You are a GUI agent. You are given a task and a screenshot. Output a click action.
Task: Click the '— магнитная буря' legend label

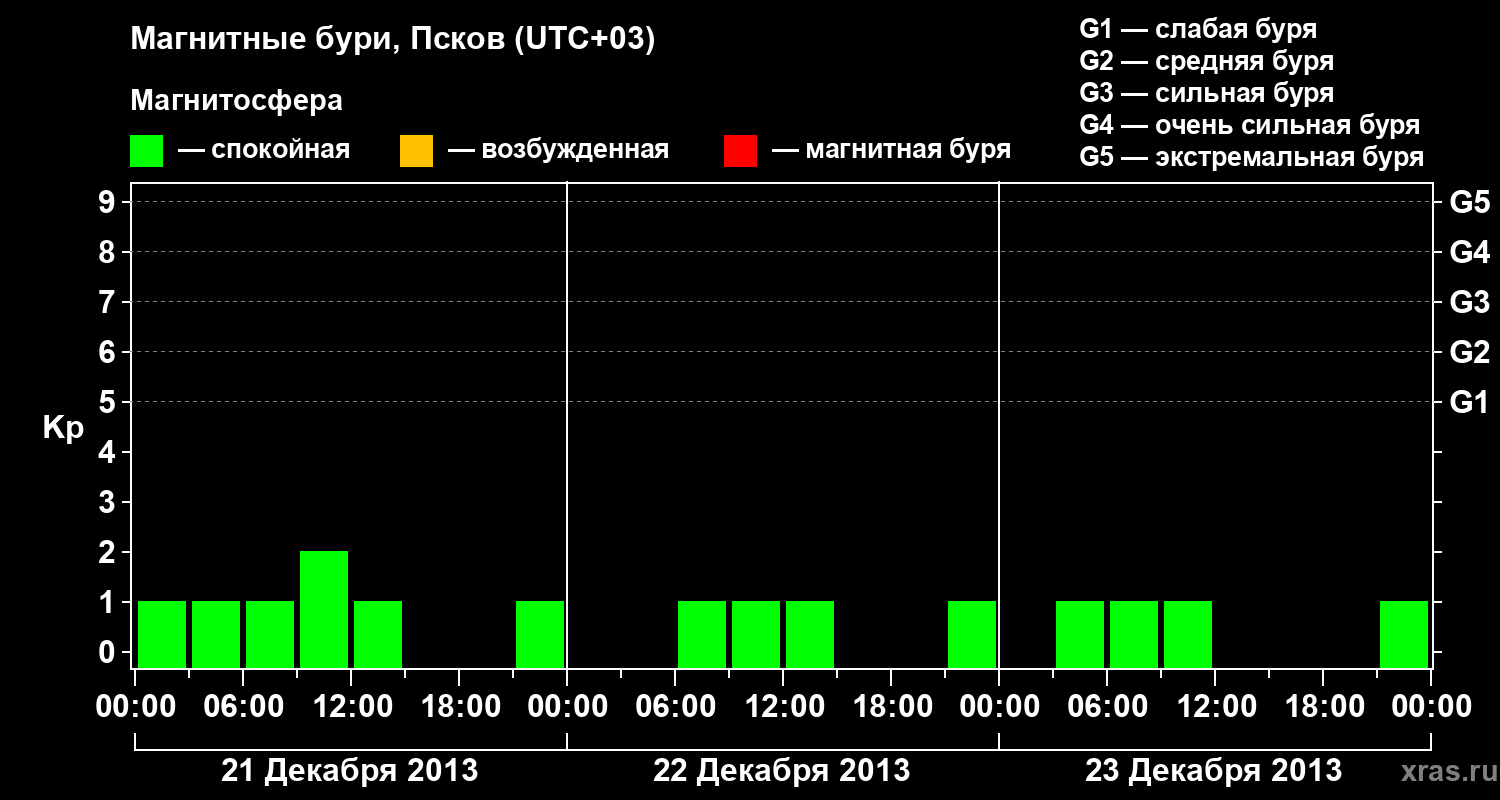(892, 150)
